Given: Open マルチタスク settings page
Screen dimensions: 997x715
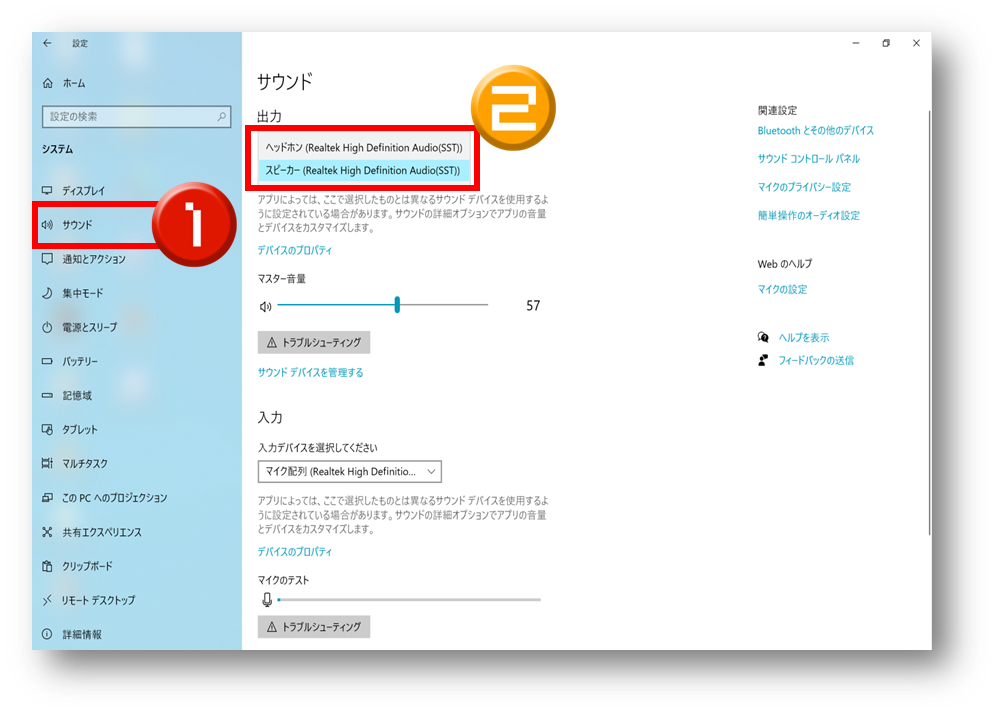Looking at the screenshot, I should [85, 464].
